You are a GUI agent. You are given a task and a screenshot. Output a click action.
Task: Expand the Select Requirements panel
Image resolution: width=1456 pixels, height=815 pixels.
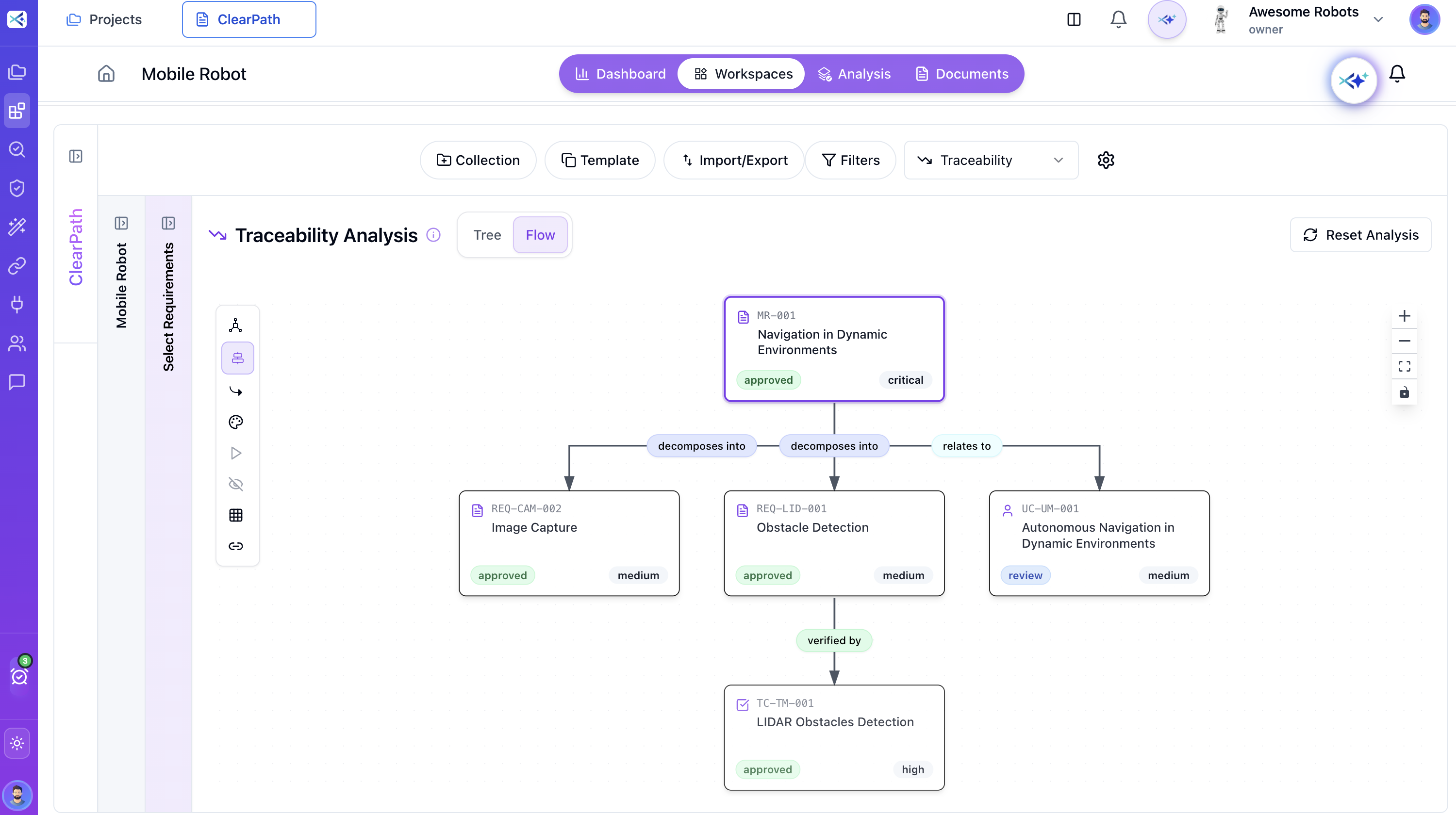click(x=168, y=223)
